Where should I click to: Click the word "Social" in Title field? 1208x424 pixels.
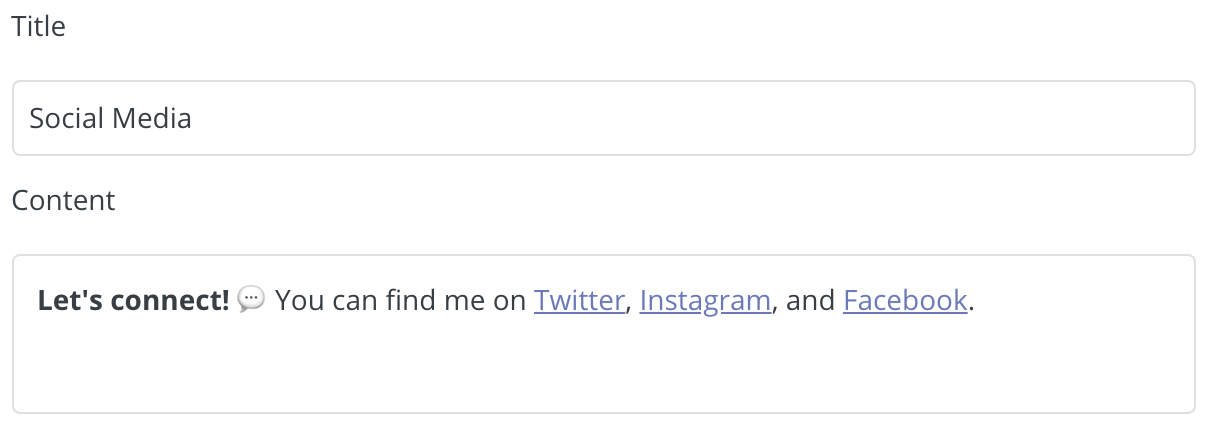pos(66,119)
